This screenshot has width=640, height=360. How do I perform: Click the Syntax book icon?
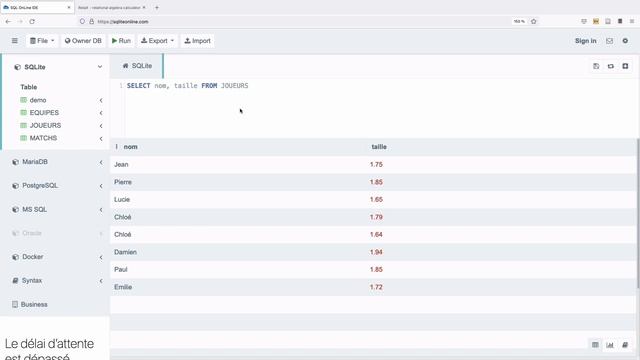pyautogui.click(x=16, y=280)
